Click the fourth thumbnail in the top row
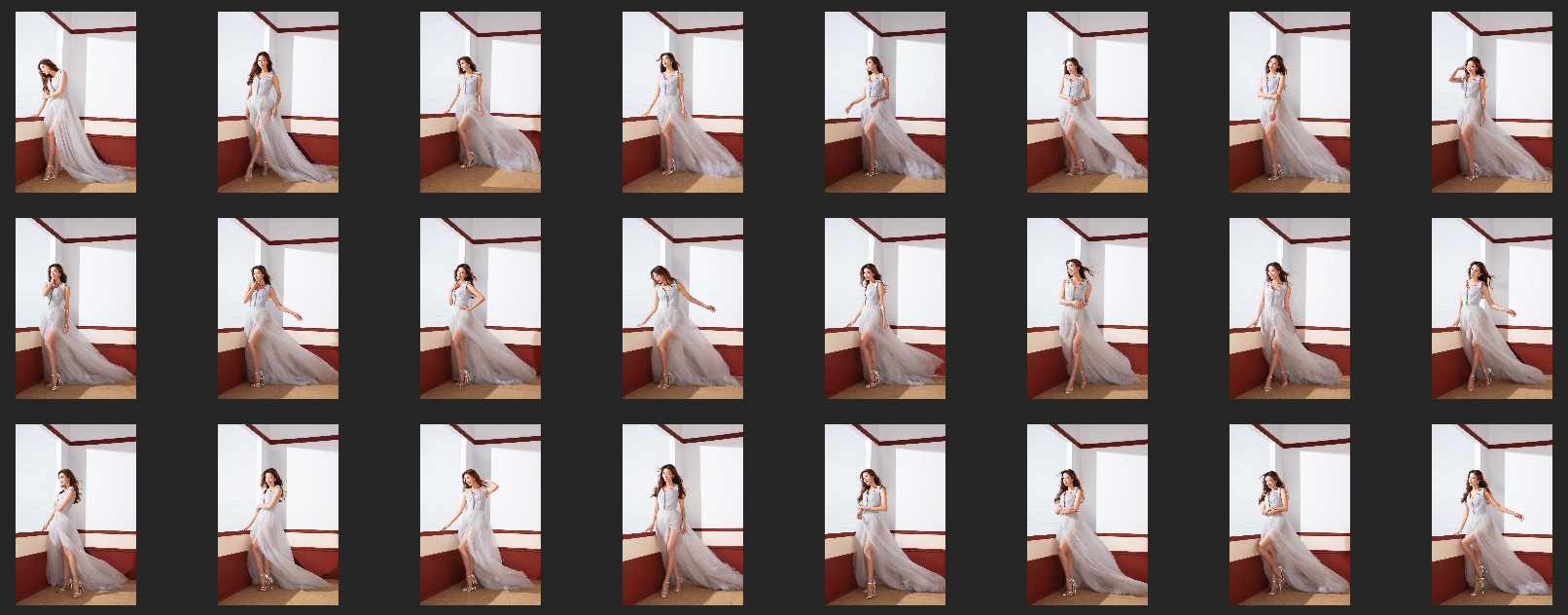 point(683,102)
